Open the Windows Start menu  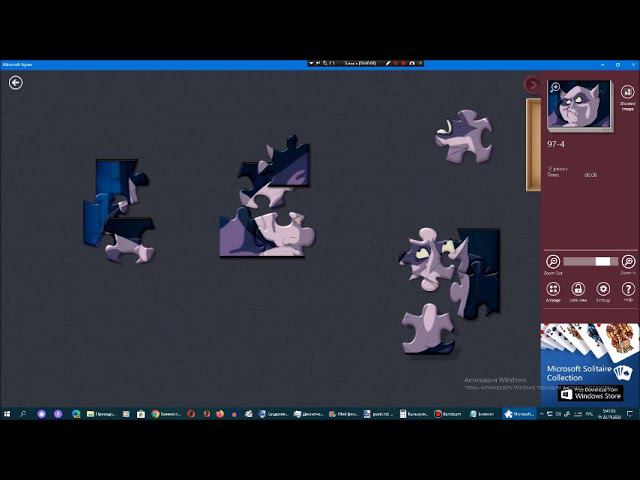[x=7, y=414]
